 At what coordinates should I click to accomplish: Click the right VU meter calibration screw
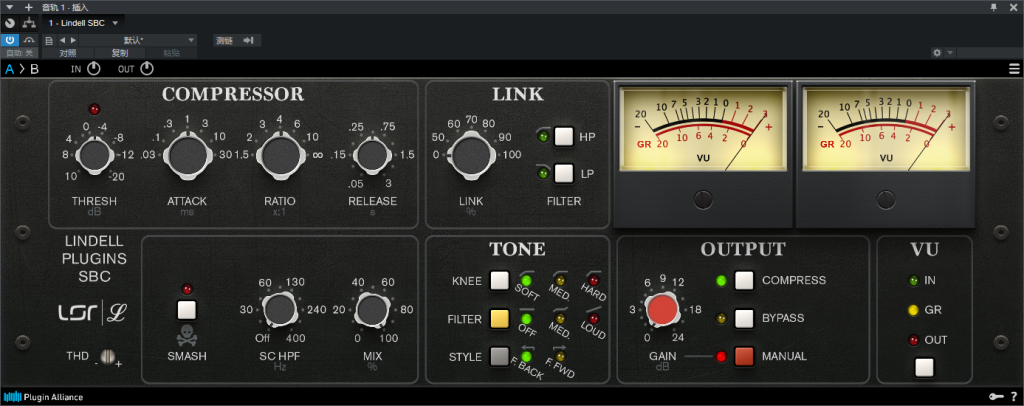[886, 199]
